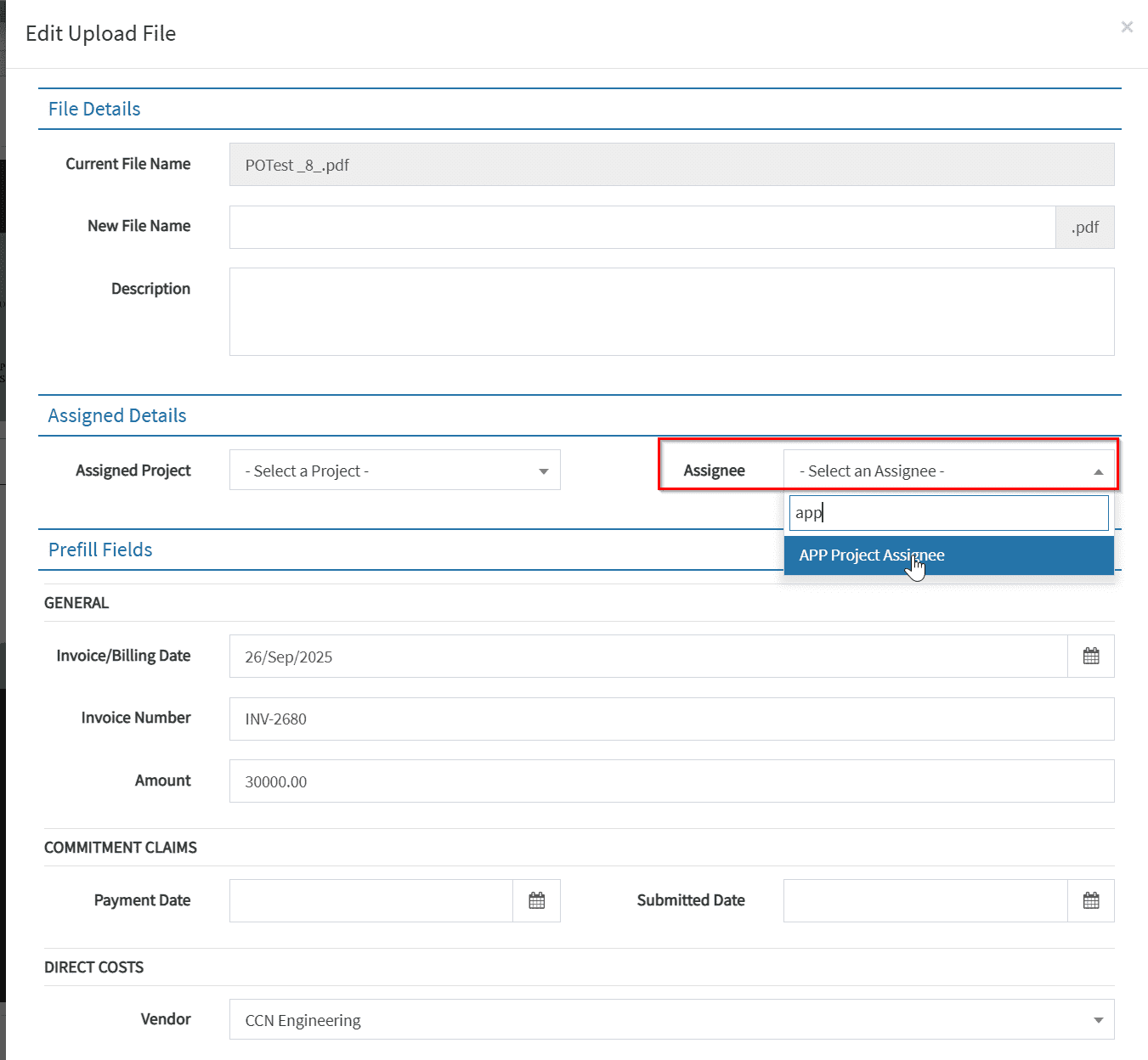Click the .pdf extension addon
Screen dimensions: 1148x1060
coord(1085,228)
